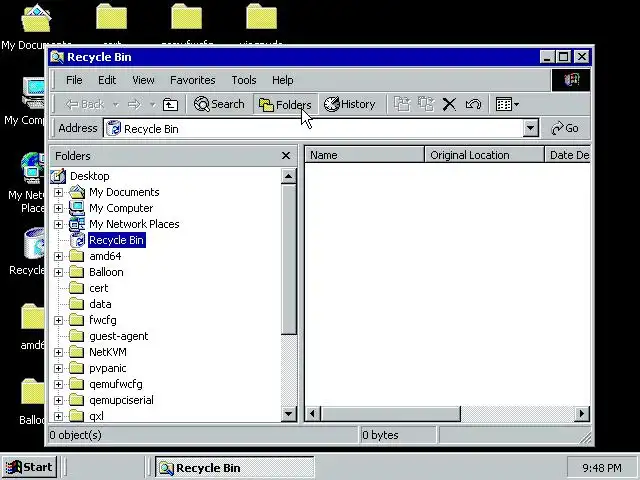The image size is (640, 480).
Task: Select the Balloon folder icon in tree
Action: coord(76,272)
